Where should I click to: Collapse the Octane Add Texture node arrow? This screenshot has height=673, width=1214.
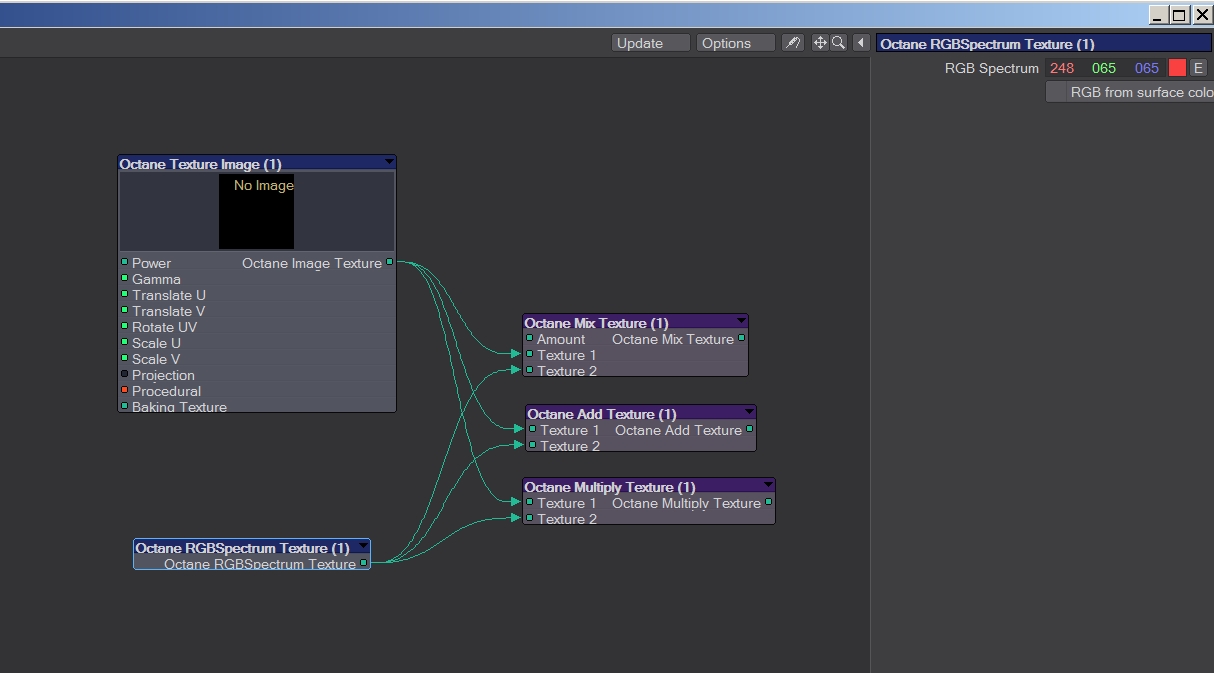tap(749, 412)
